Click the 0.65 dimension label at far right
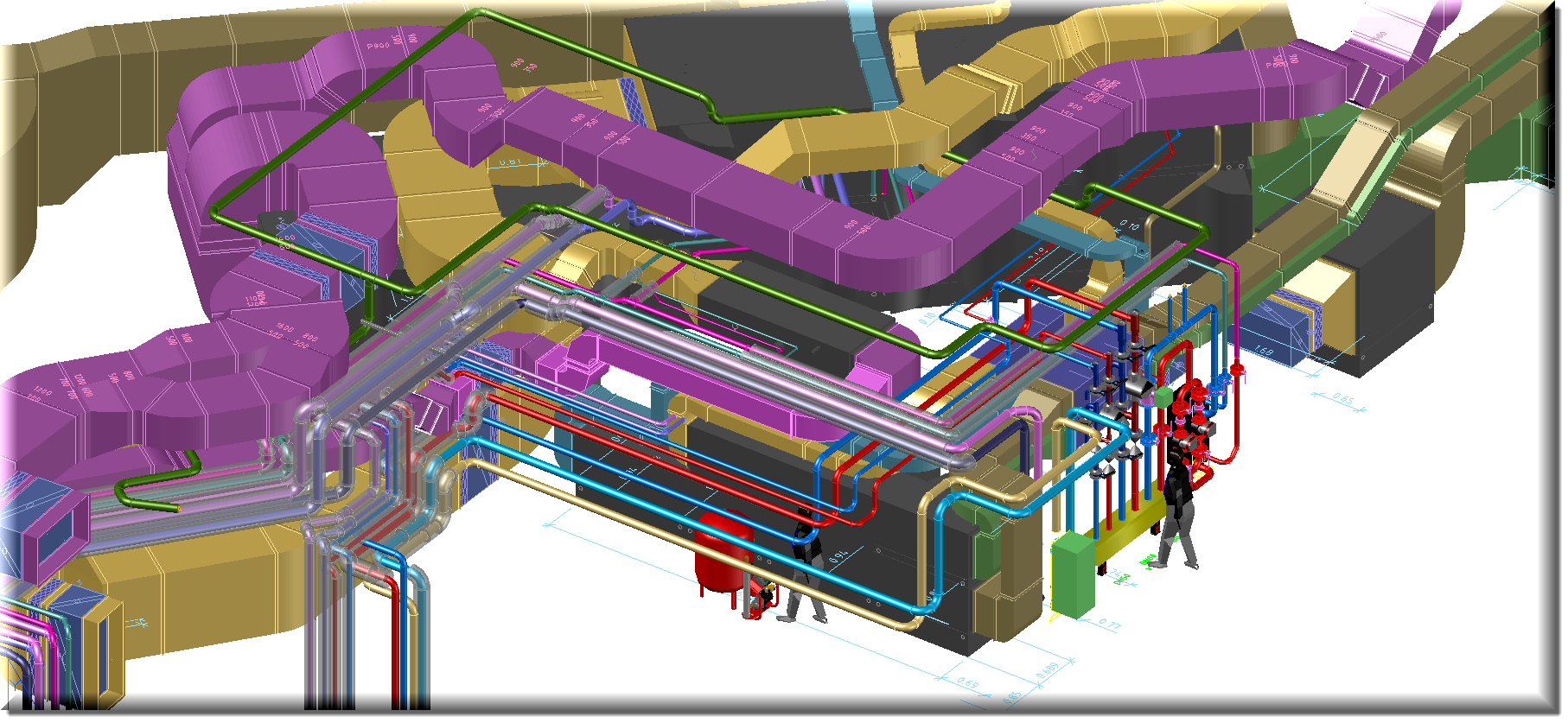The width and height of the screenshot is (1568, 723). point(1342,398)
